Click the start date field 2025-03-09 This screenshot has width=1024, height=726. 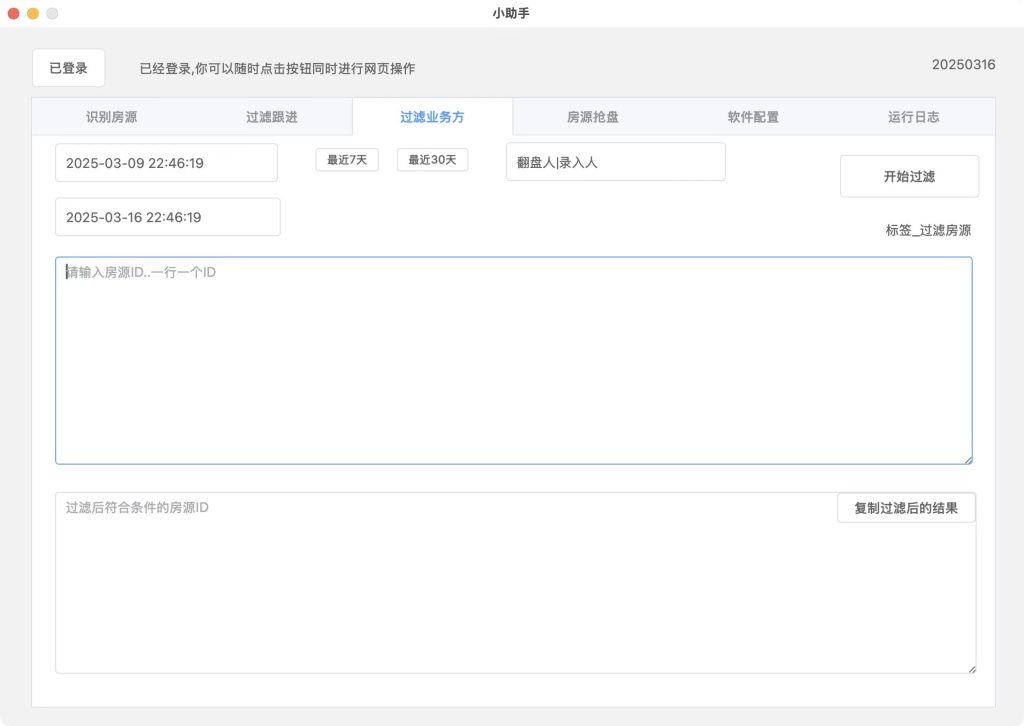(x=166, y=163)
